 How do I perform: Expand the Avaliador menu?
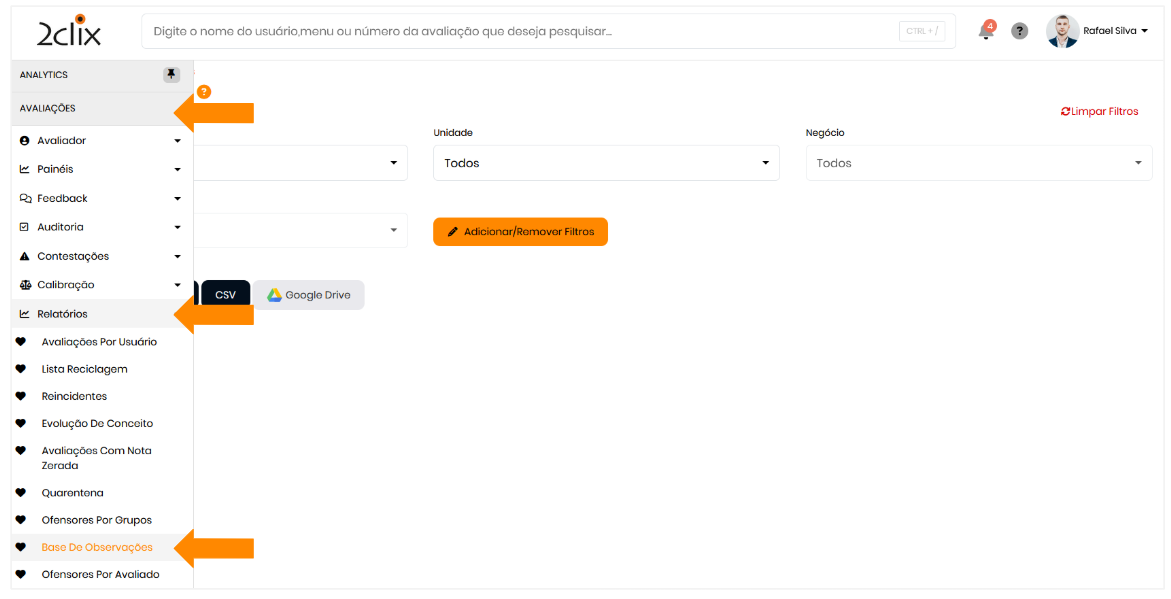[x=100, y=141]
